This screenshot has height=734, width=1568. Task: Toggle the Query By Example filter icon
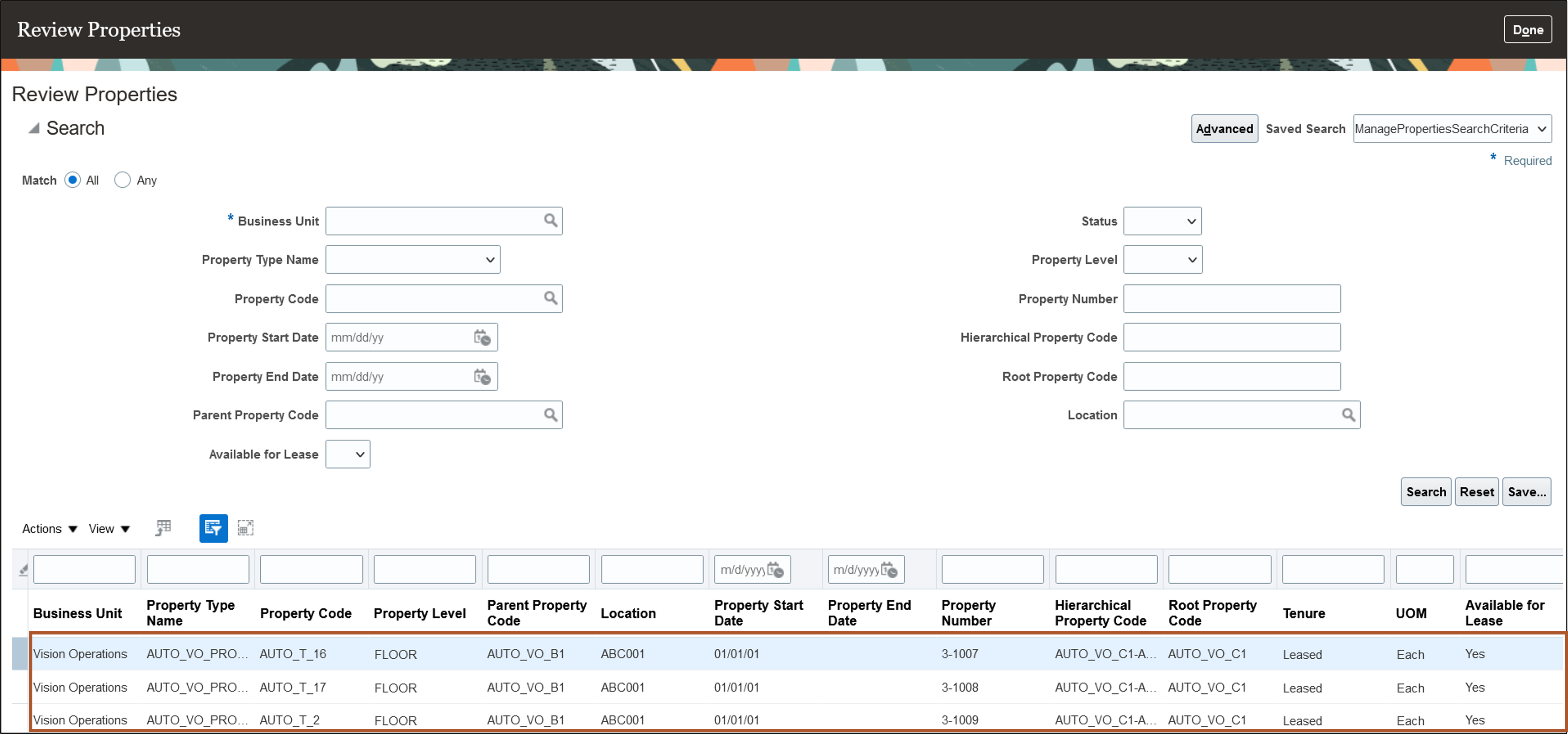tap(213, 528)
